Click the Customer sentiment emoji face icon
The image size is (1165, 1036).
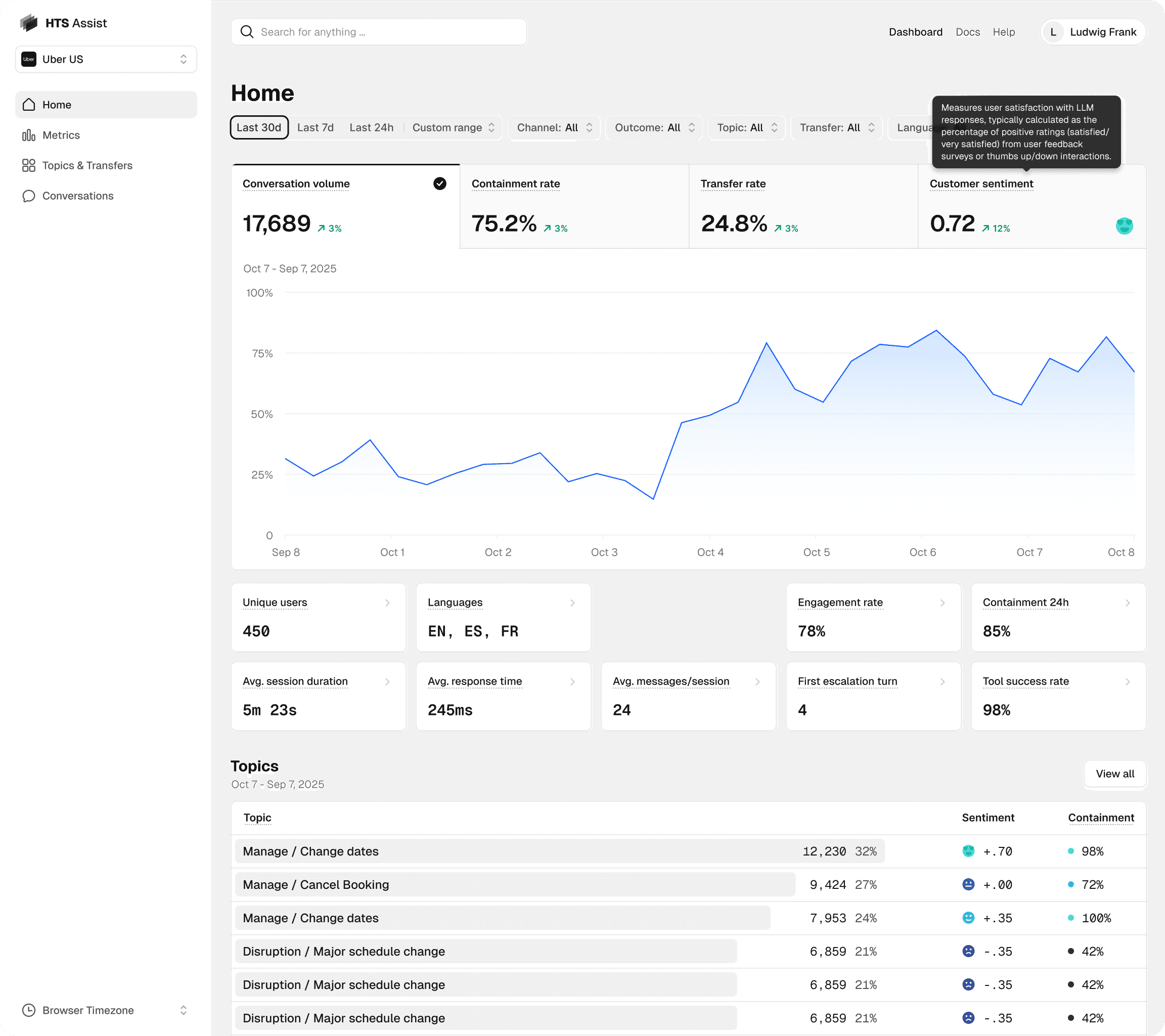(1124, 226)
